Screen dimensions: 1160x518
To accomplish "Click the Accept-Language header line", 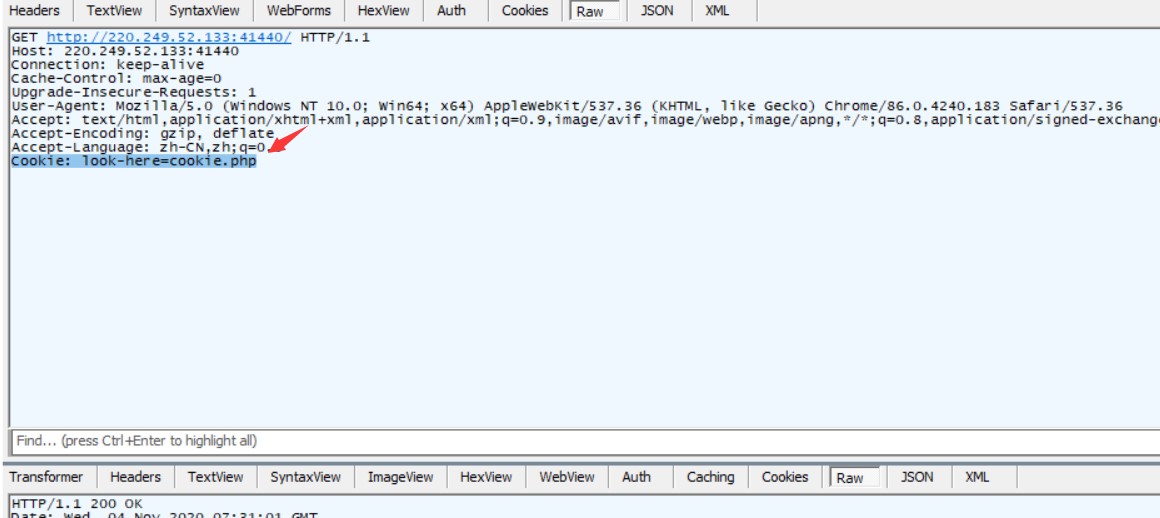I will click(x=138, y=147).
